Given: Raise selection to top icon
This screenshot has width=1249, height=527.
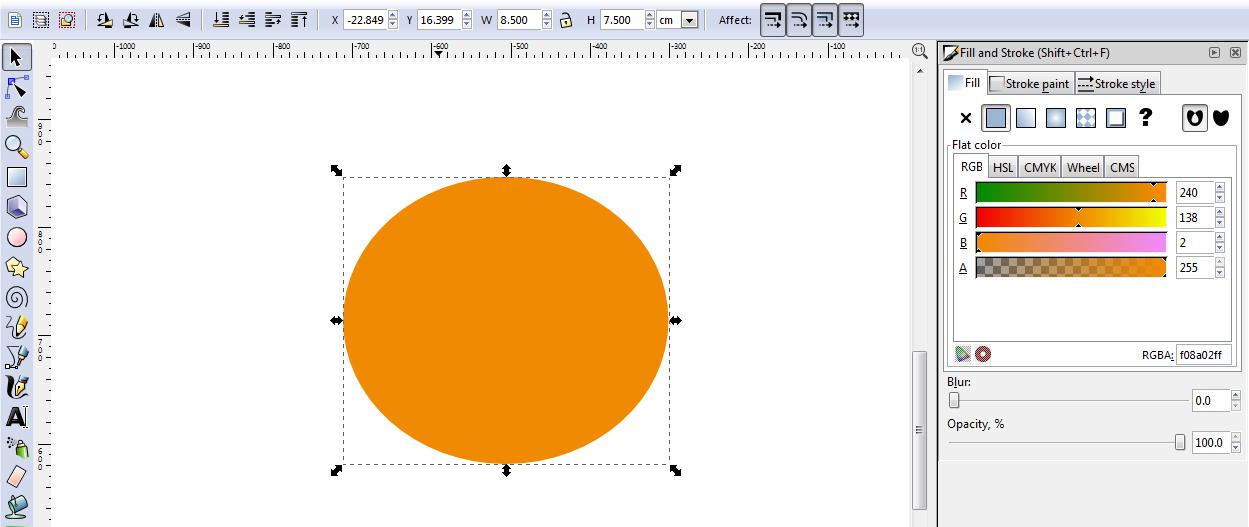Looking at the screenshot, I should (299, 20).
